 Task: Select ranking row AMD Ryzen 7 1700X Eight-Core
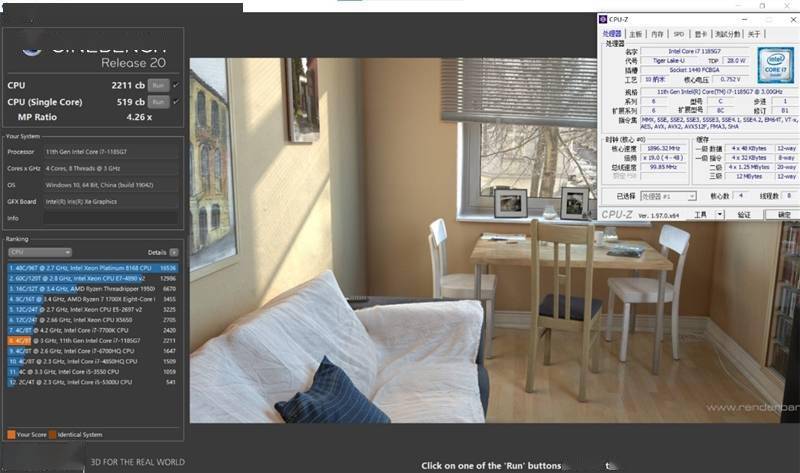pyautogui.click(x=92, y=299)
